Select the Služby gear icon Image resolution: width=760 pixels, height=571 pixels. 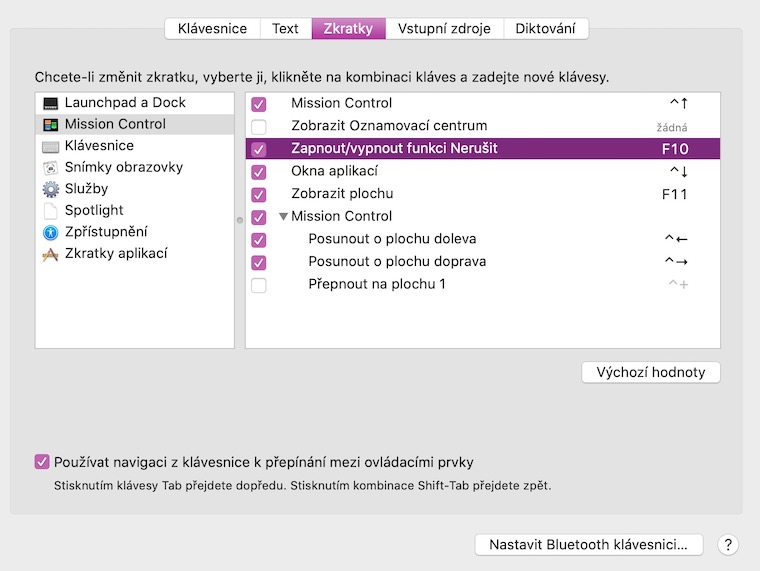[x=50, y=189]
